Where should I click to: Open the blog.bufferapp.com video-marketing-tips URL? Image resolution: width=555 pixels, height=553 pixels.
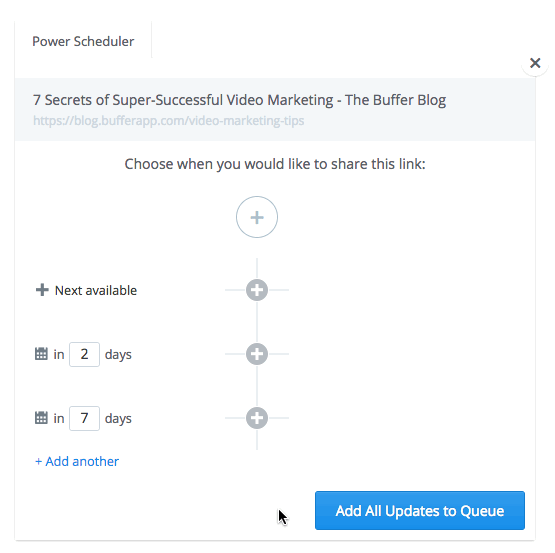(x=168, y=121)
